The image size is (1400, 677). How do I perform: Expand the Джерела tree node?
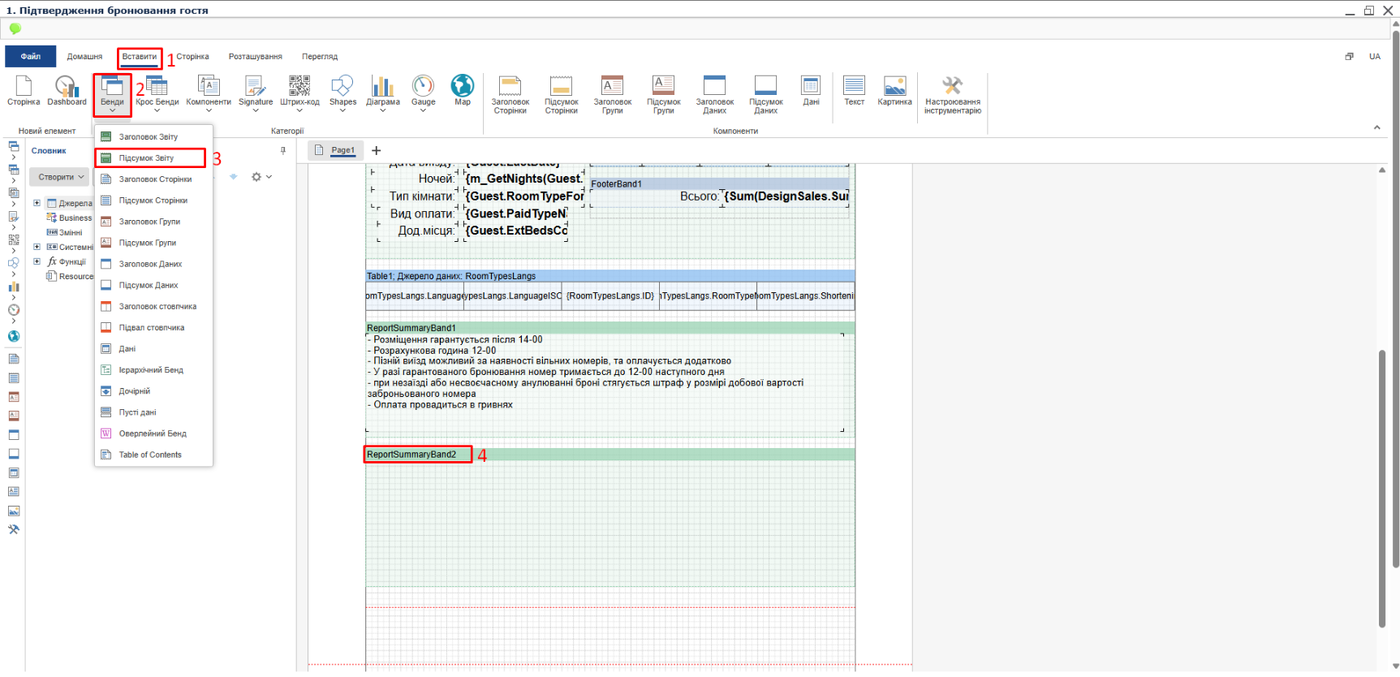[37, 203]
